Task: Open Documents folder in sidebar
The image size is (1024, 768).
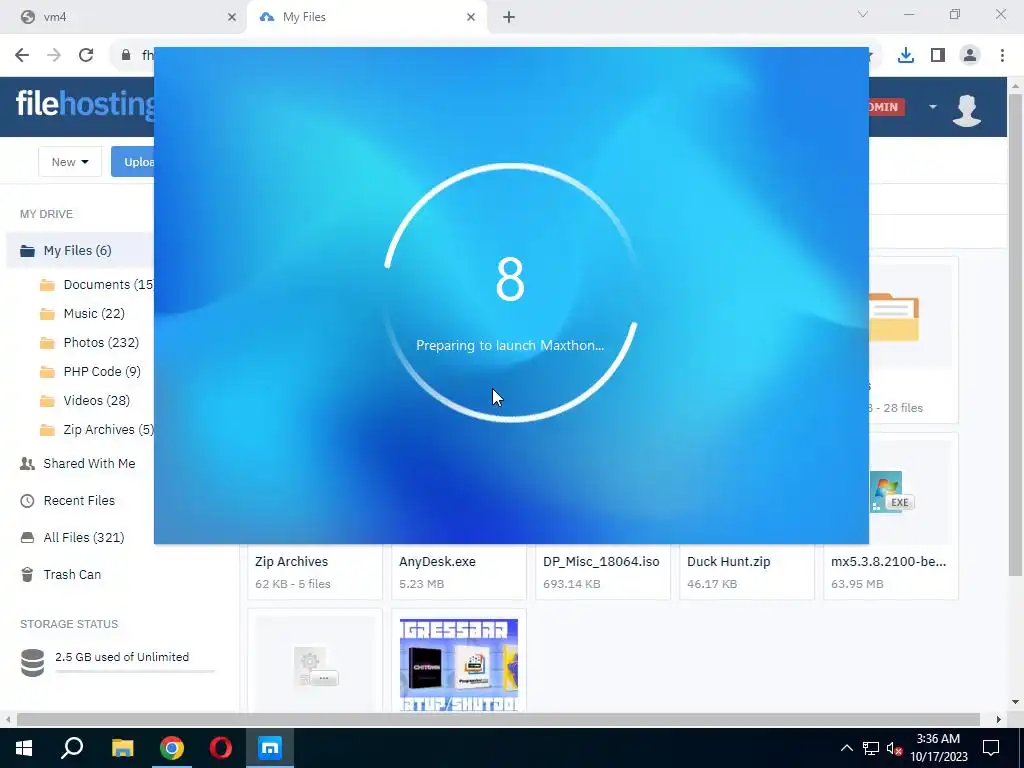Action: [108, 284]
